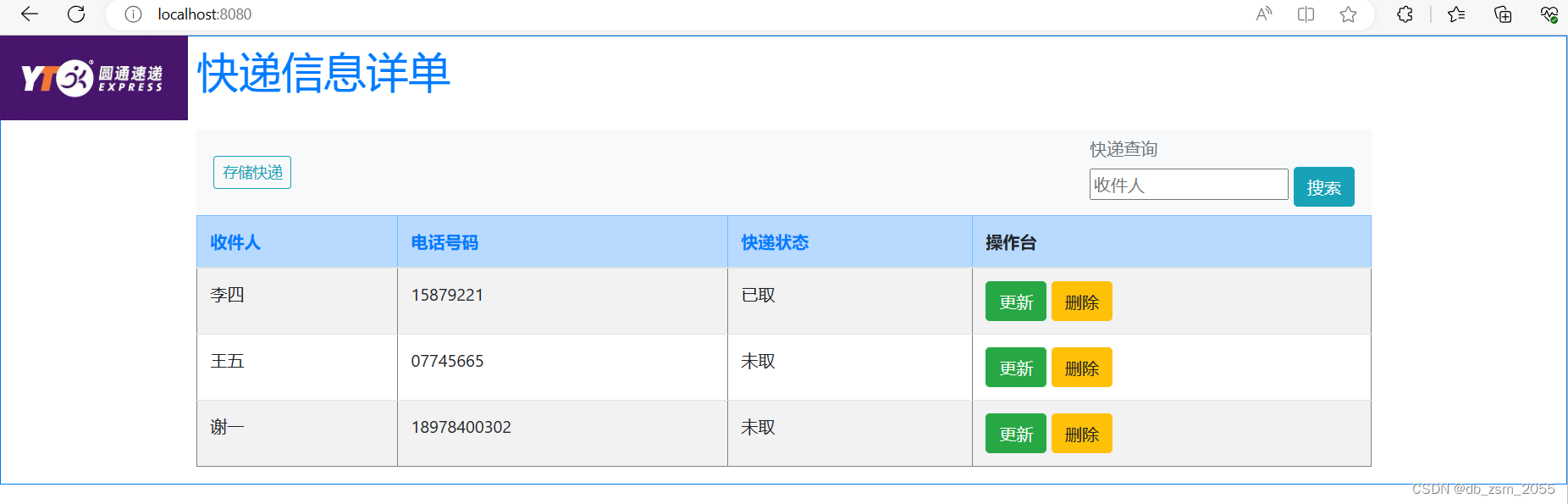Select the 未取 status for 王五

tap(758, 361)
